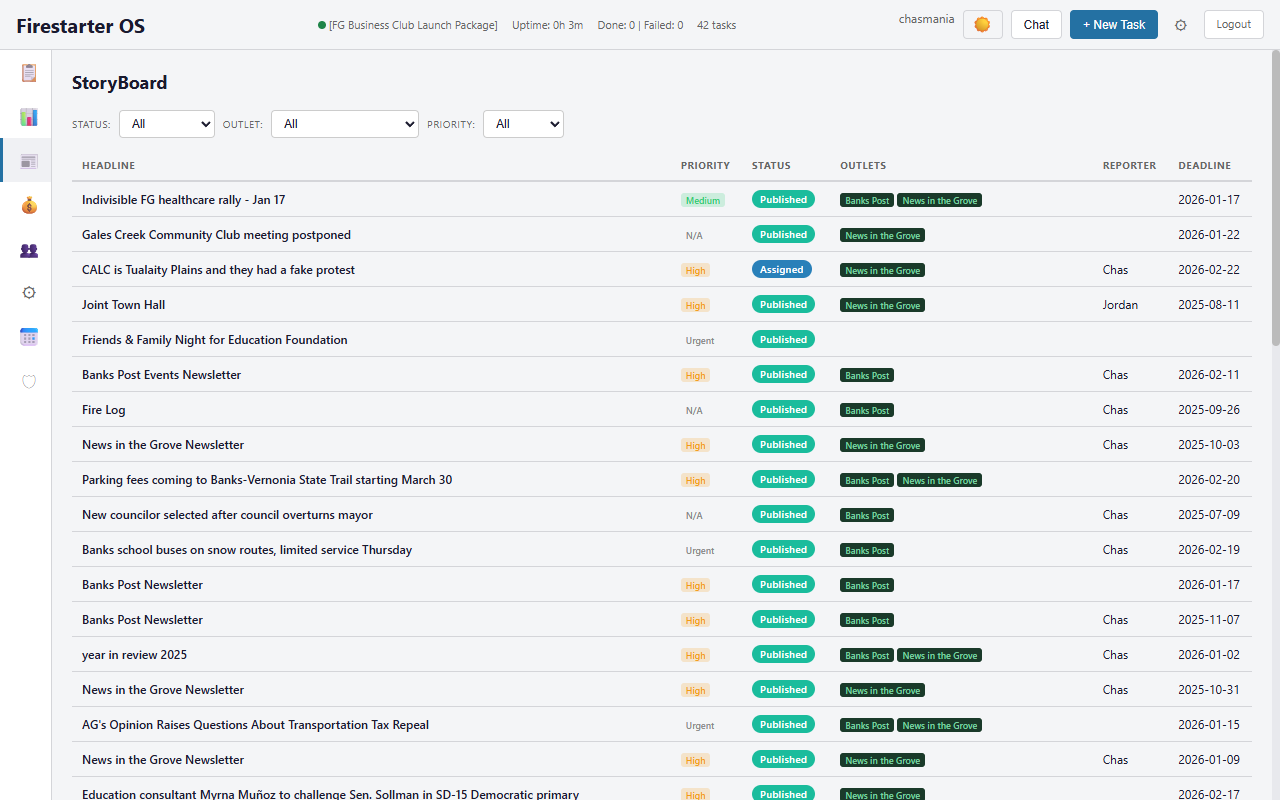Click the Deadline column header
The image size is (1280, 800).
tap(1204, 166)
